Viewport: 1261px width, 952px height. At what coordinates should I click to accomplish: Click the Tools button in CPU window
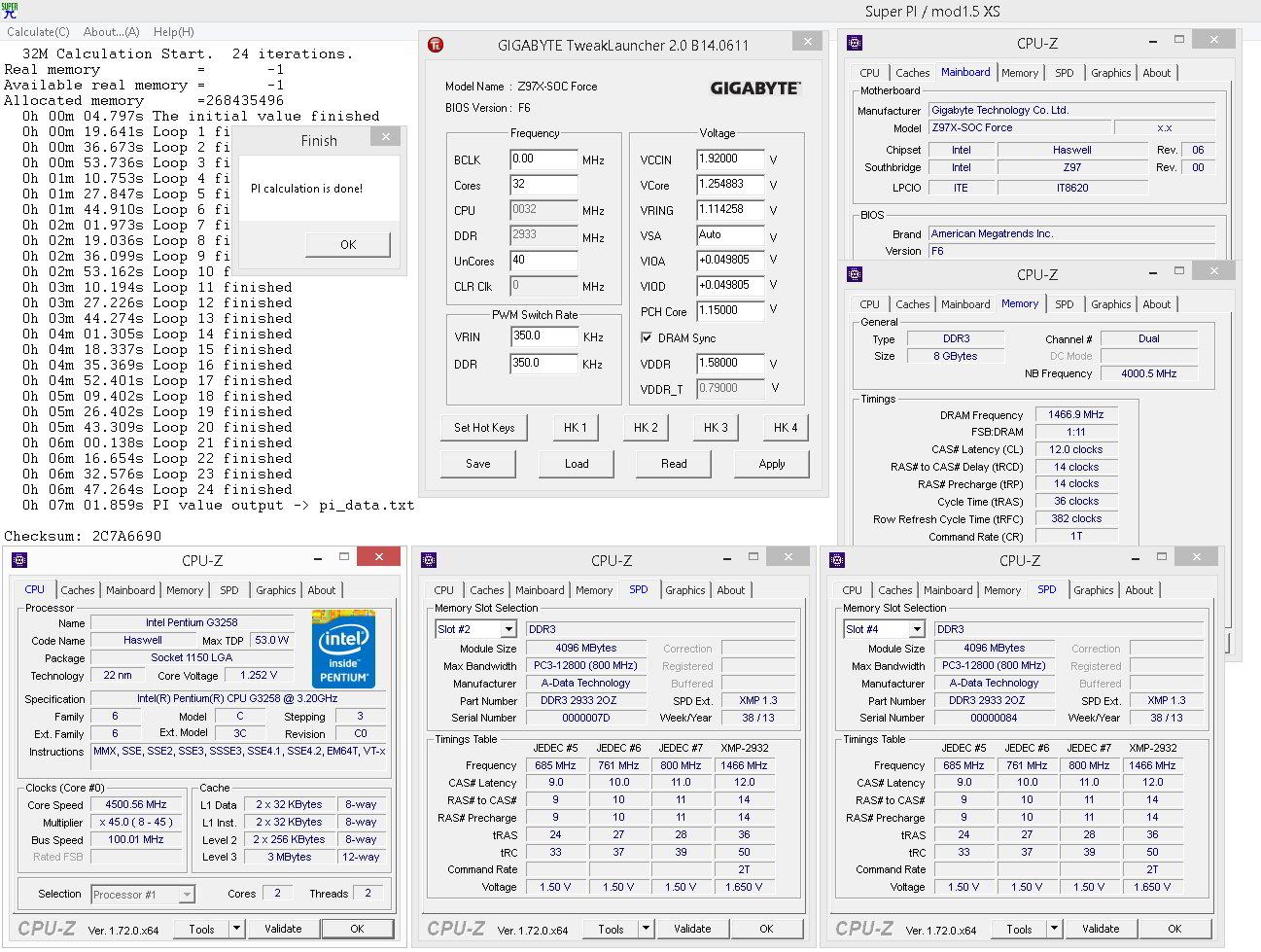pos(201,929)
